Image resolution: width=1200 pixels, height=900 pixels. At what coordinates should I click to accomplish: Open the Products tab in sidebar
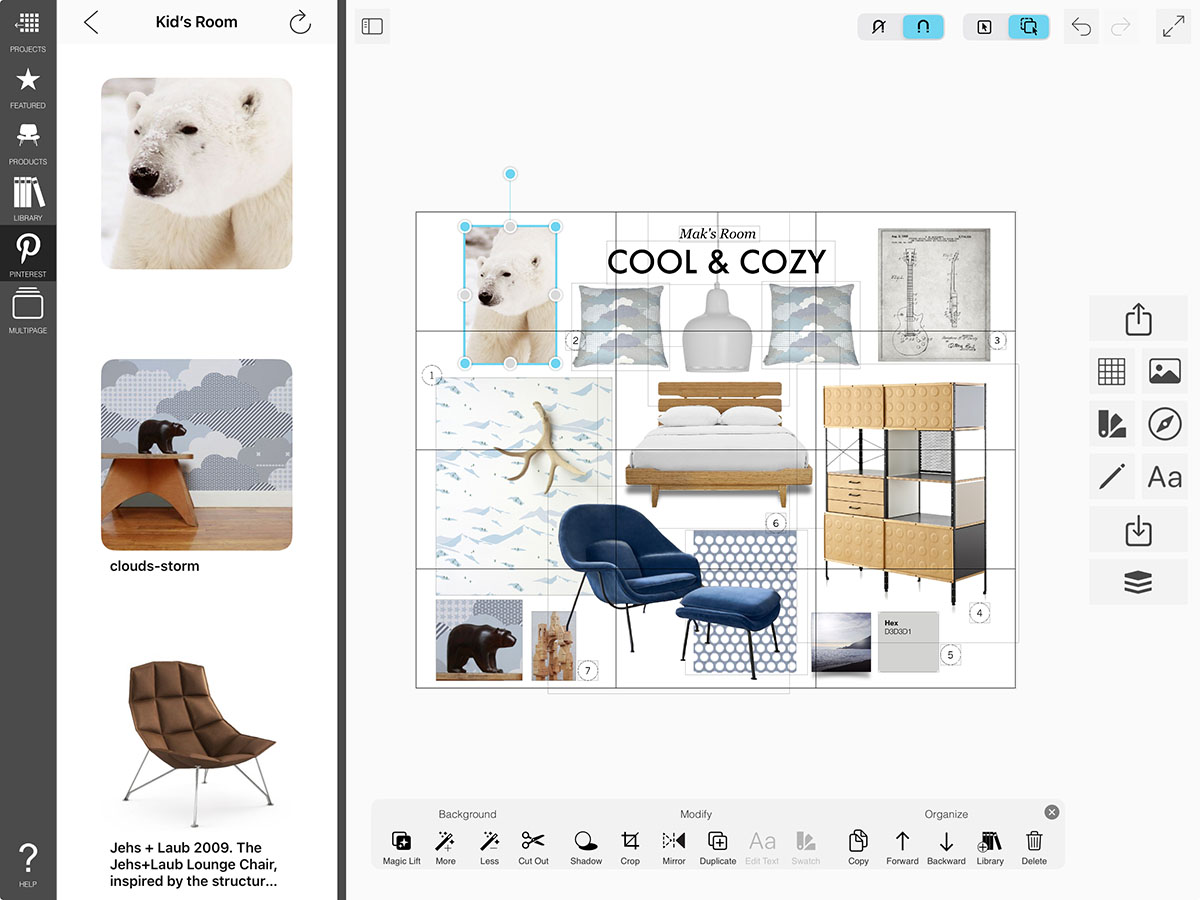(x=28, y=140)
